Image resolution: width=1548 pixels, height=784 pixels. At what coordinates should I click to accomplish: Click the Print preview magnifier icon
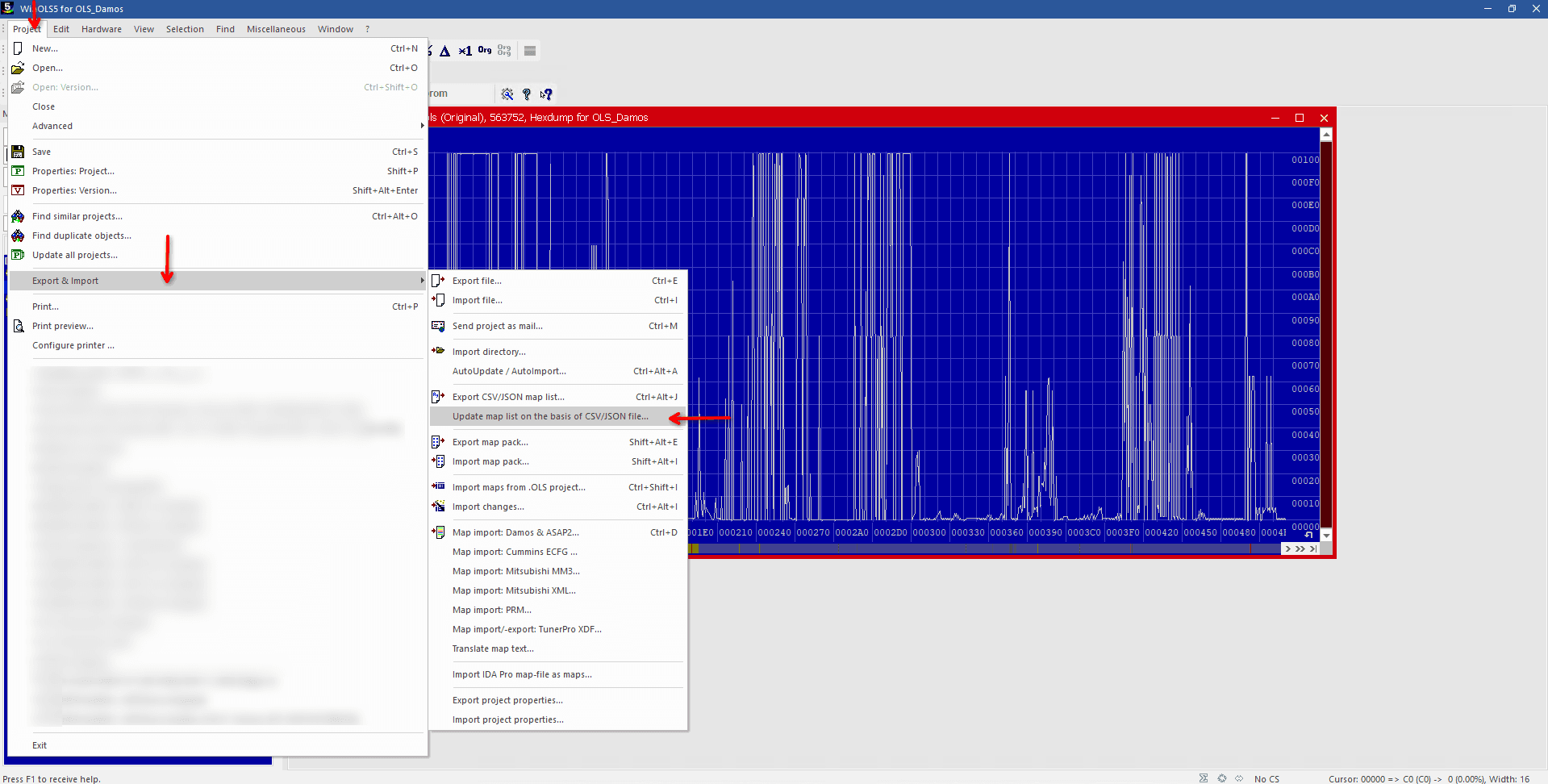18,326
